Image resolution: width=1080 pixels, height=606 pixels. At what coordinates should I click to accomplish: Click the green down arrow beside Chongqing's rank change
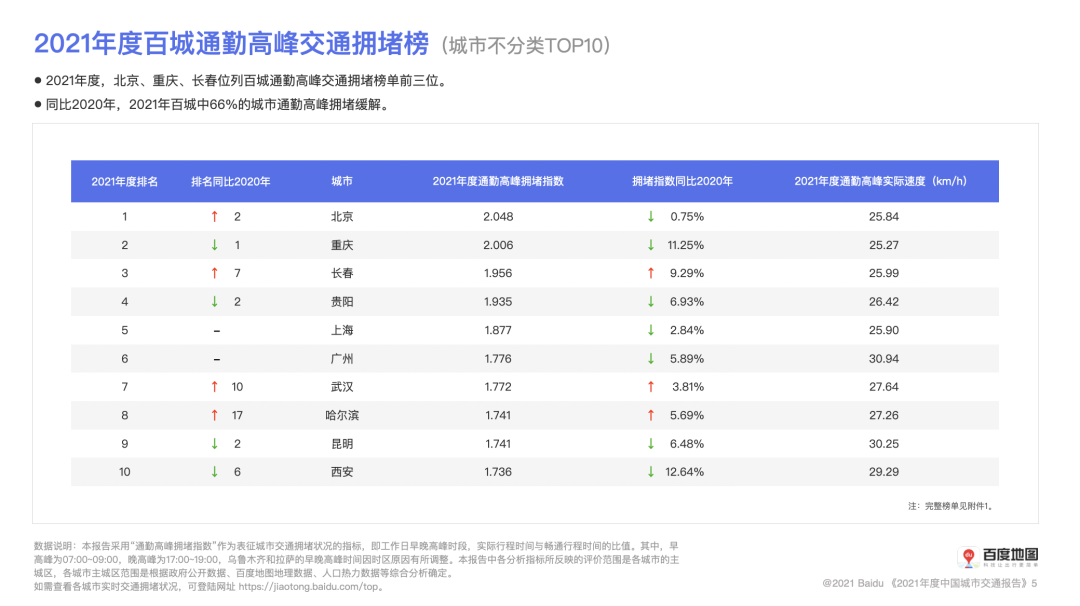pyautogui.click(x=213, y=244)
